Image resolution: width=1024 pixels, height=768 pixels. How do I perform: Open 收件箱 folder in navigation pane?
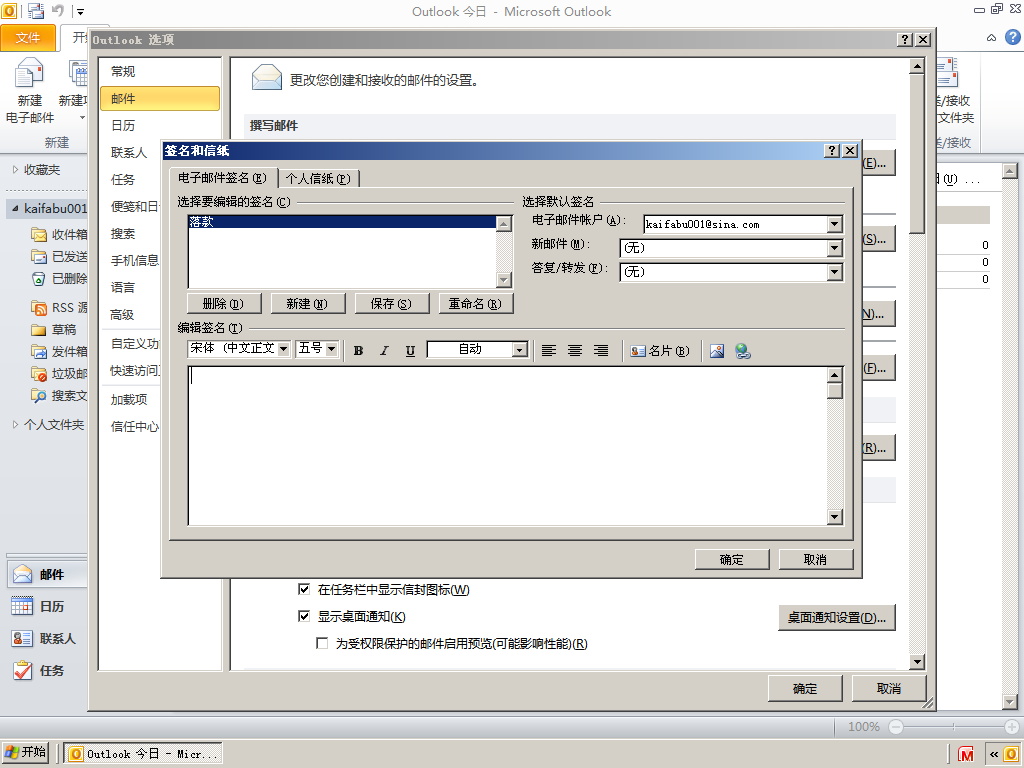[x=59, y=234]
